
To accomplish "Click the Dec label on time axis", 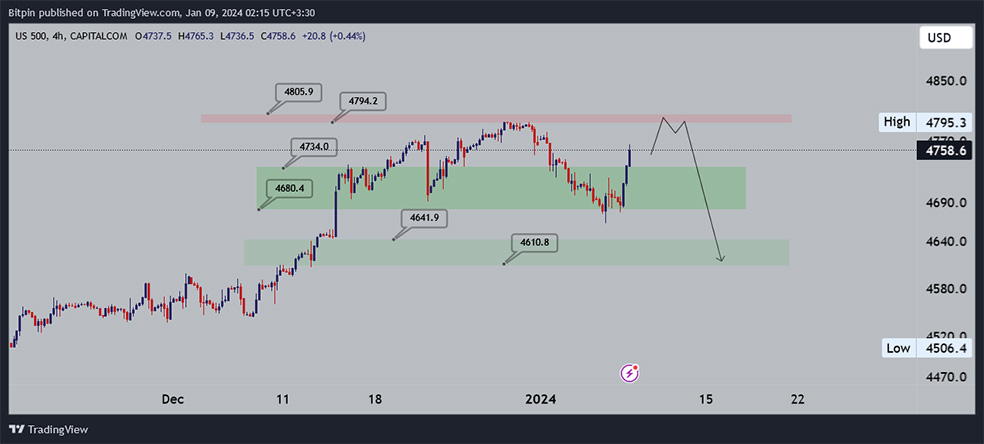I will pyautogui.click(x=173, y=399).
